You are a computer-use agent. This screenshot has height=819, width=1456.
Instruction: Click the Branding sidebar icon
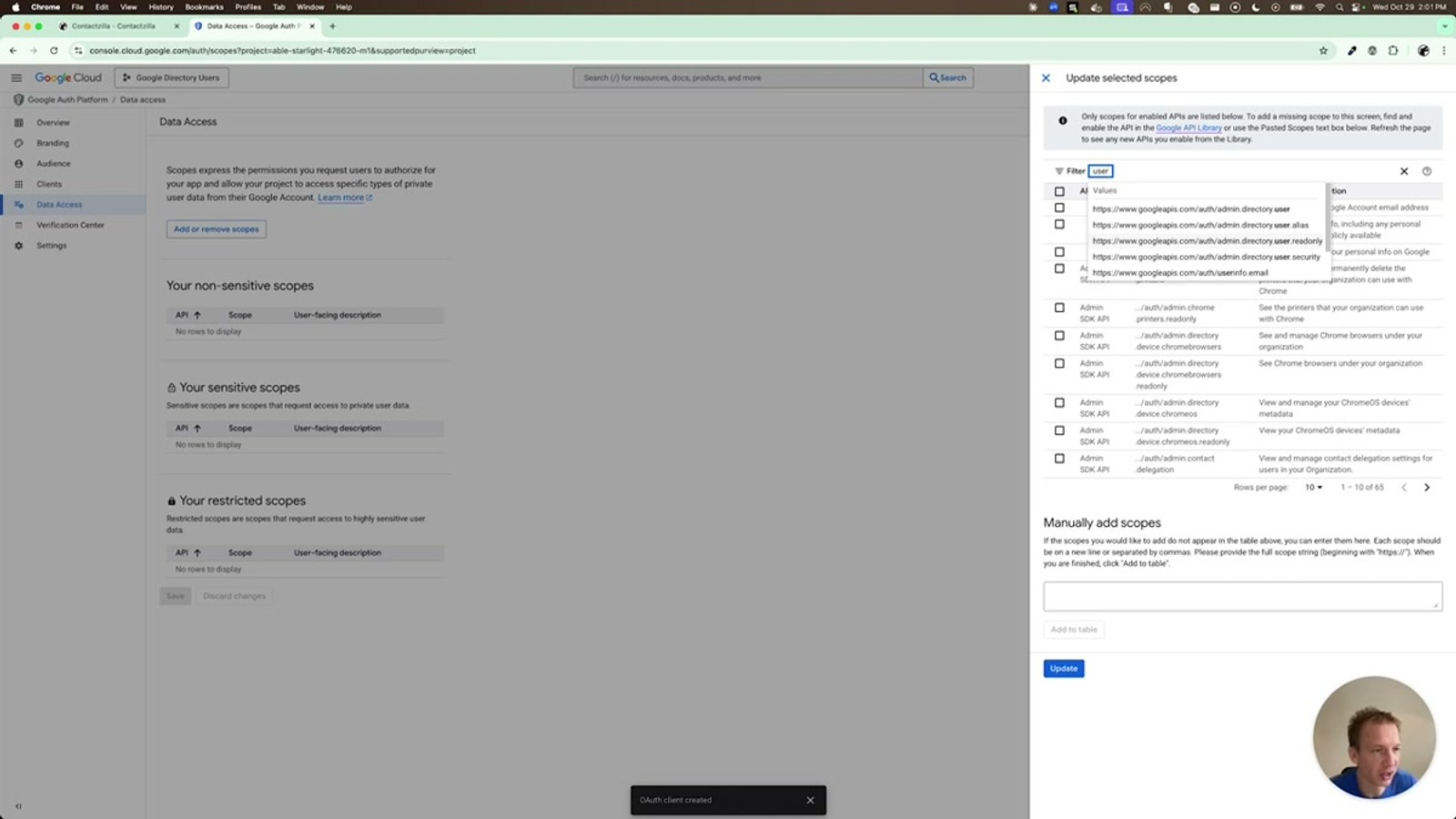[18, 143]
